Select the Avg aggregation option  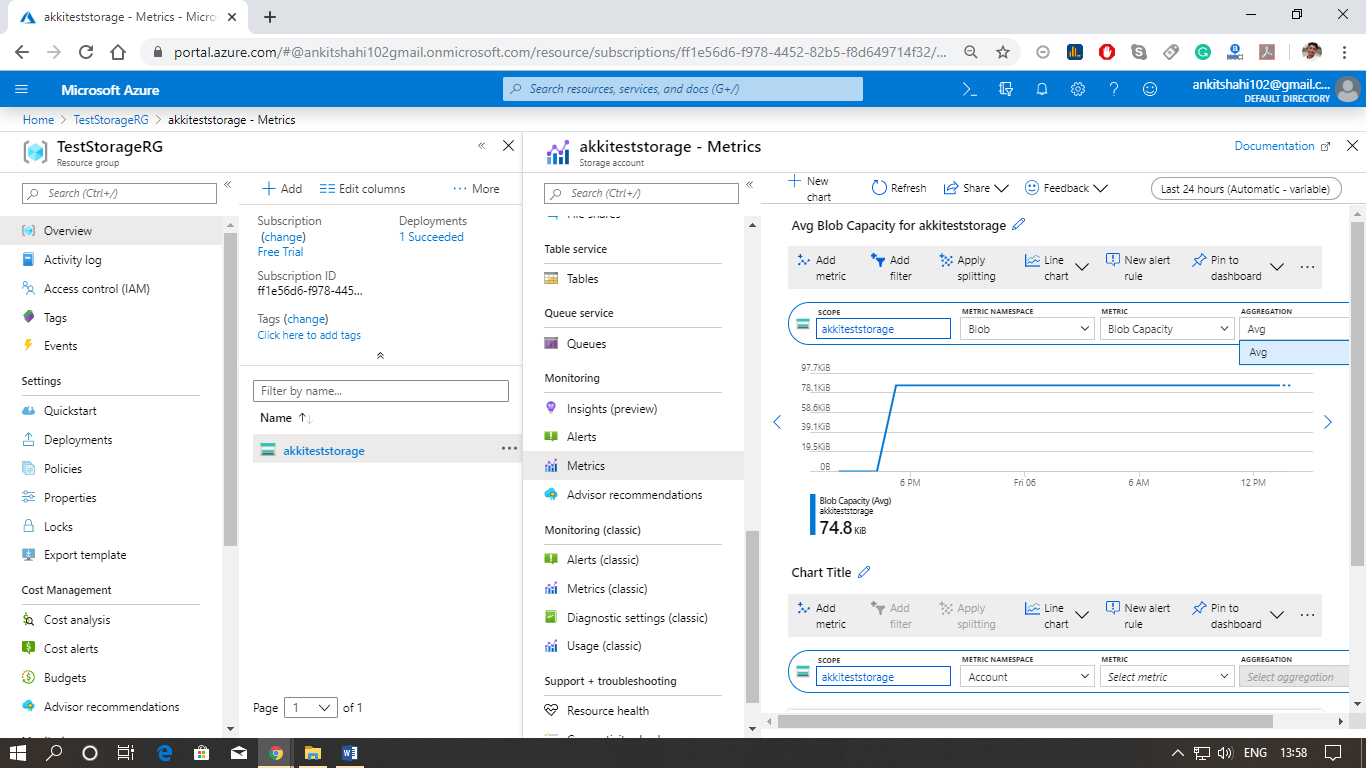click(x=1294, y=353)
